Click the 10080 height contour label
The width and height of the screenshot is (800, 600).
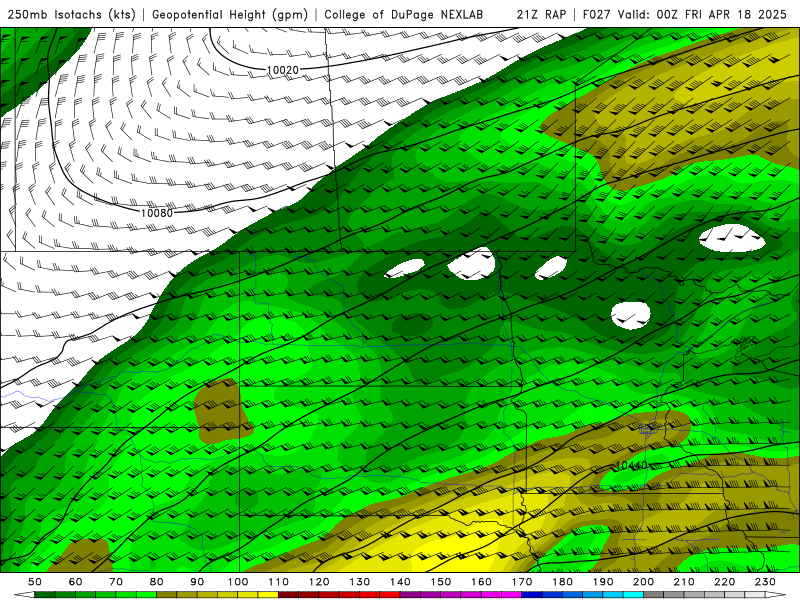point(157,213)
